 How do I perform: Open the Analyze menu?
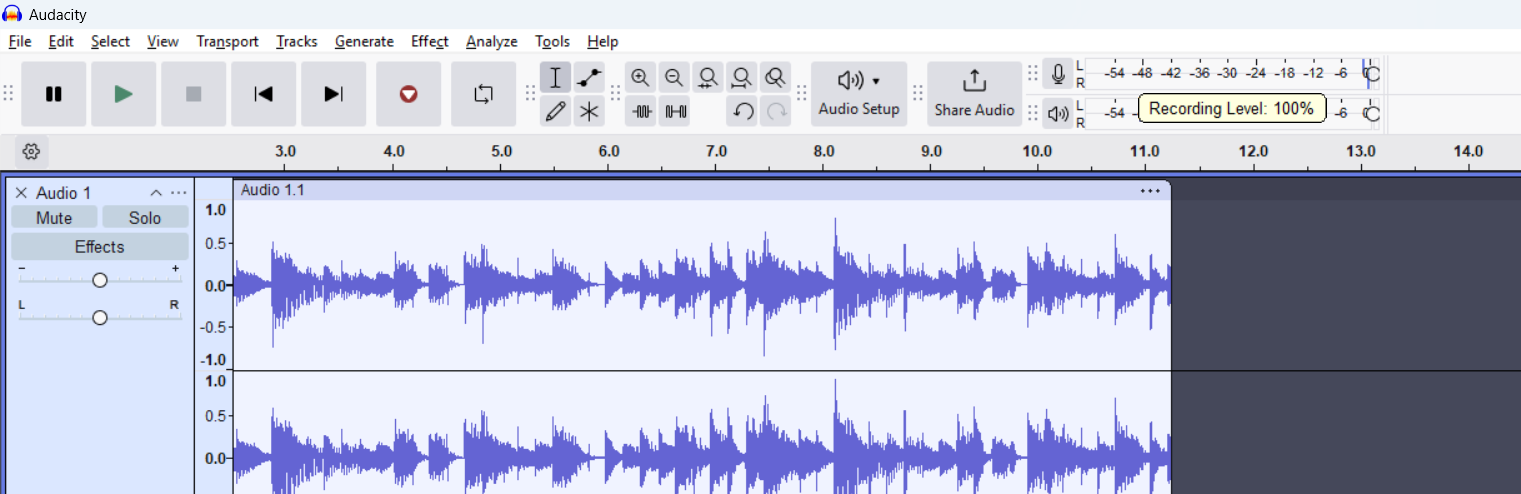491,41
